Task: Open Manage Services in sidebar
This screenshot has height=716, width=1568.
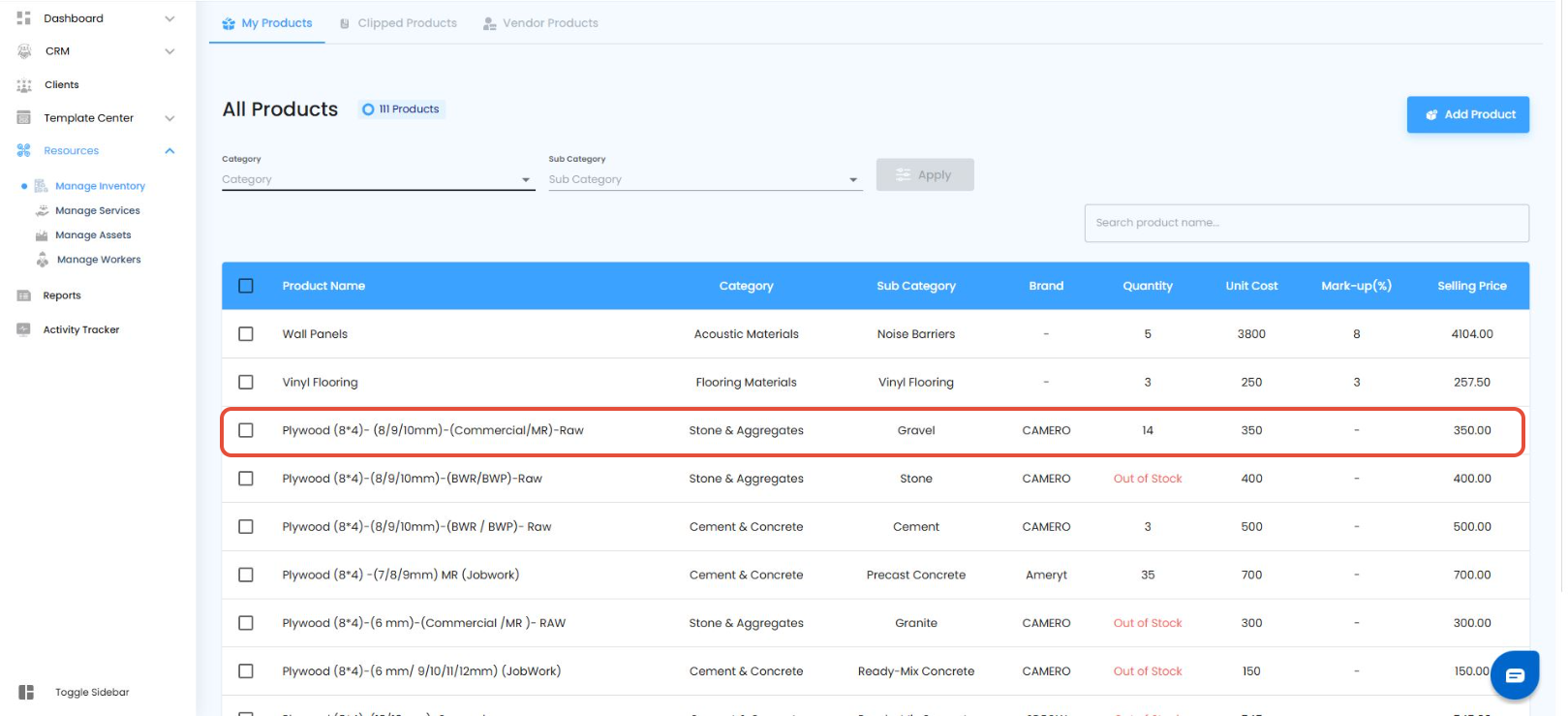Action: [x=97, y=210]
